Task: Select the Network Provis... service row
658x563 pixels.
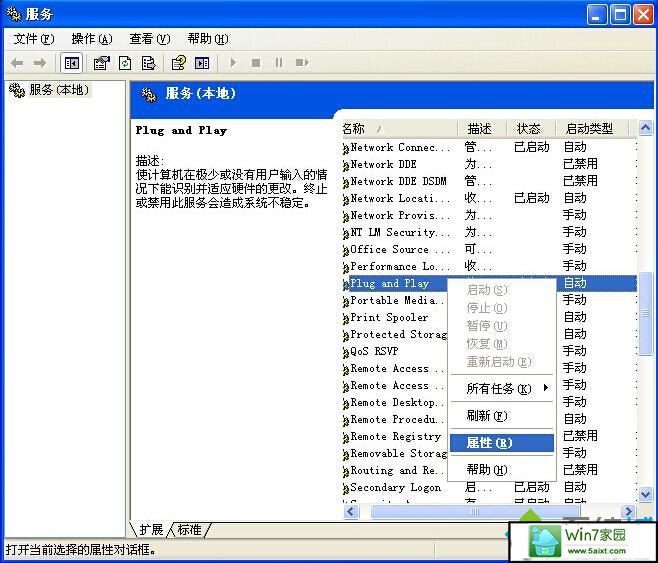Action: tap(489, 216)
